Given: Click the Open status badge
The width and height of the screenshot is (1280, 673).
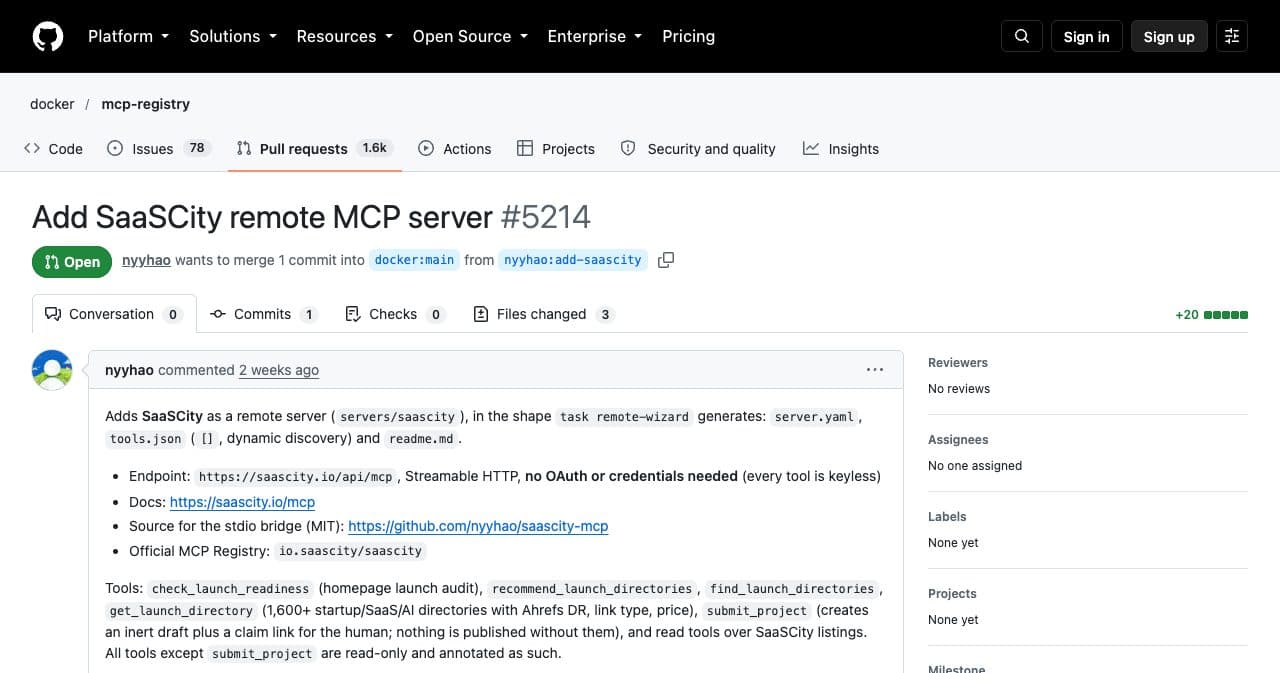Looking at the screenshot, I should [x=72, y=262].
